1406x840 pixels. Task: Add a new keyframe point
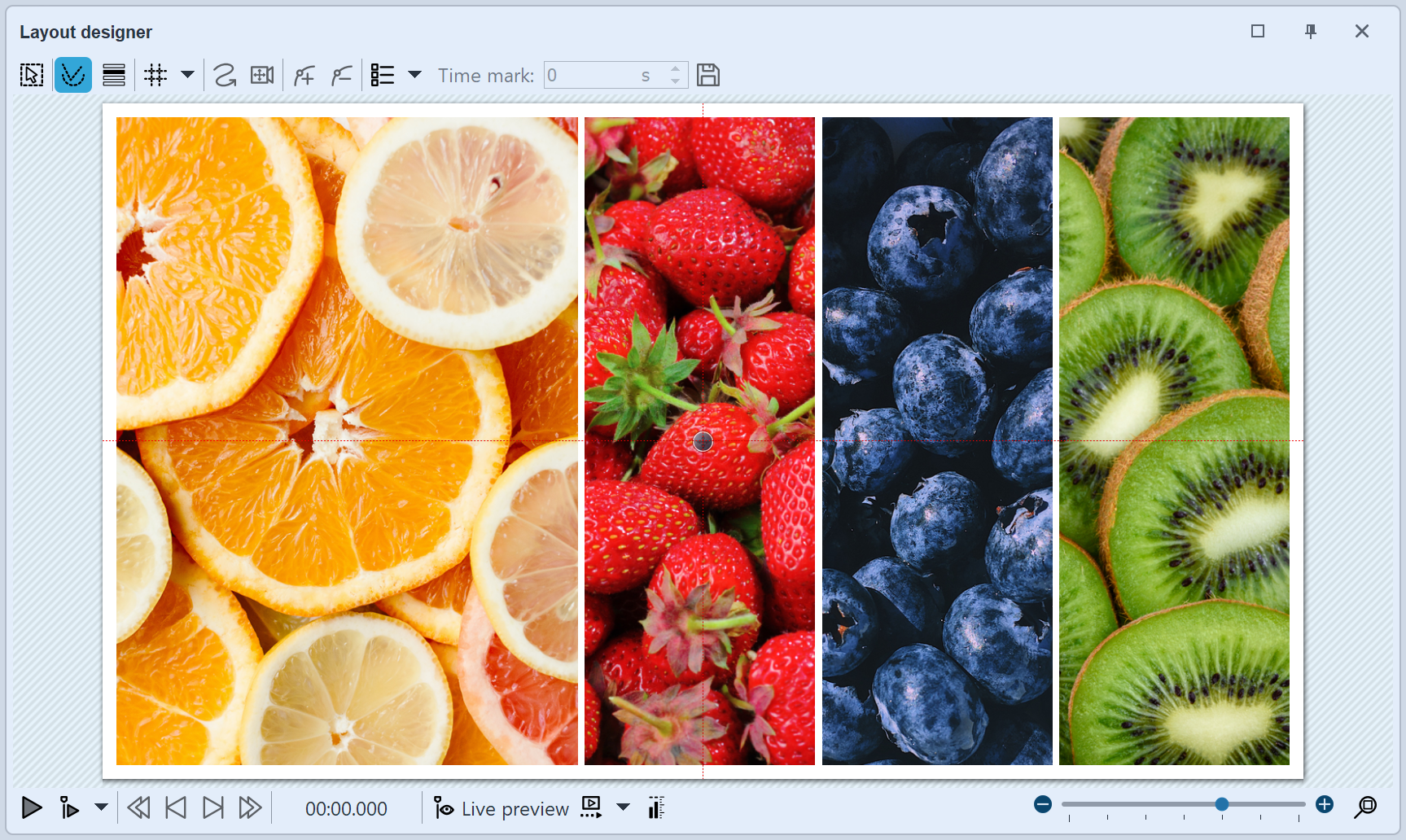tap(304, 74)
